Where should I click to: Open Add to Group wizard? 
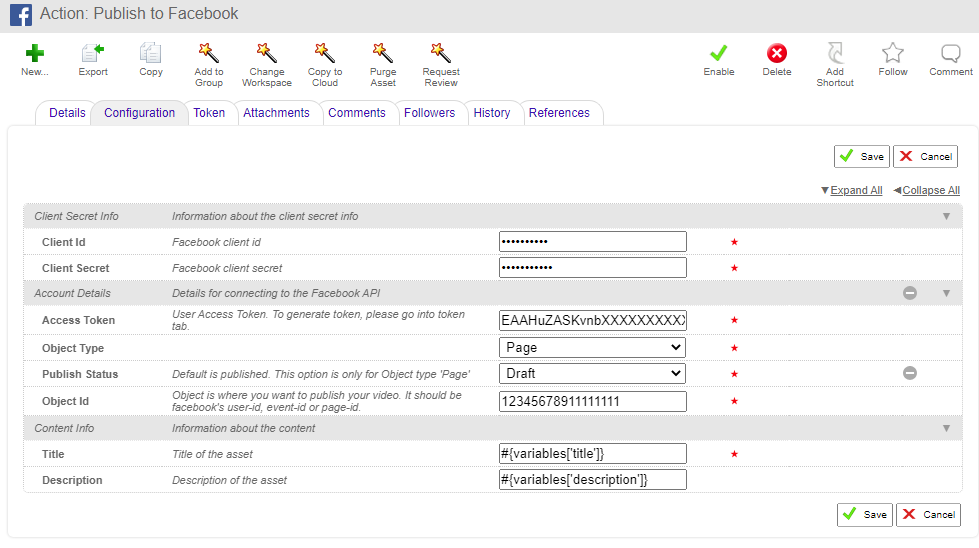tap(209, 53)
